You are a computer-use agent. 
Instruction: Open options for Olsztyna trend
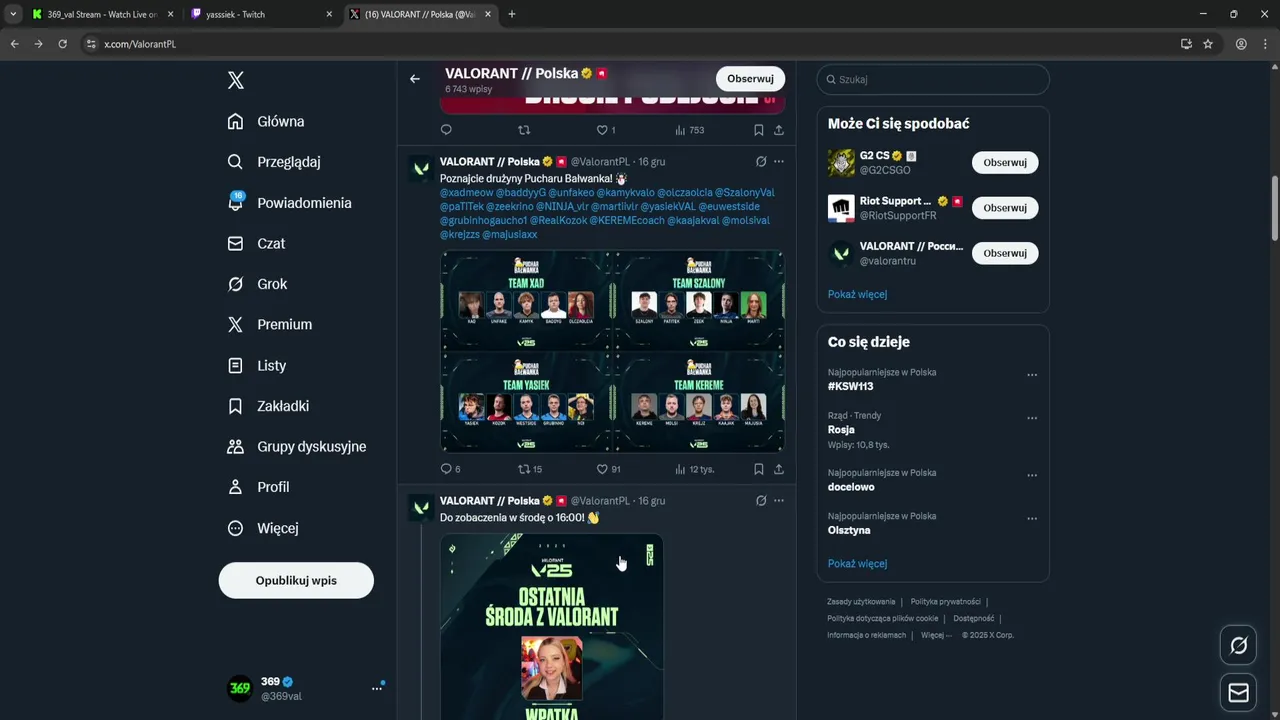[x=1032, y=519]
